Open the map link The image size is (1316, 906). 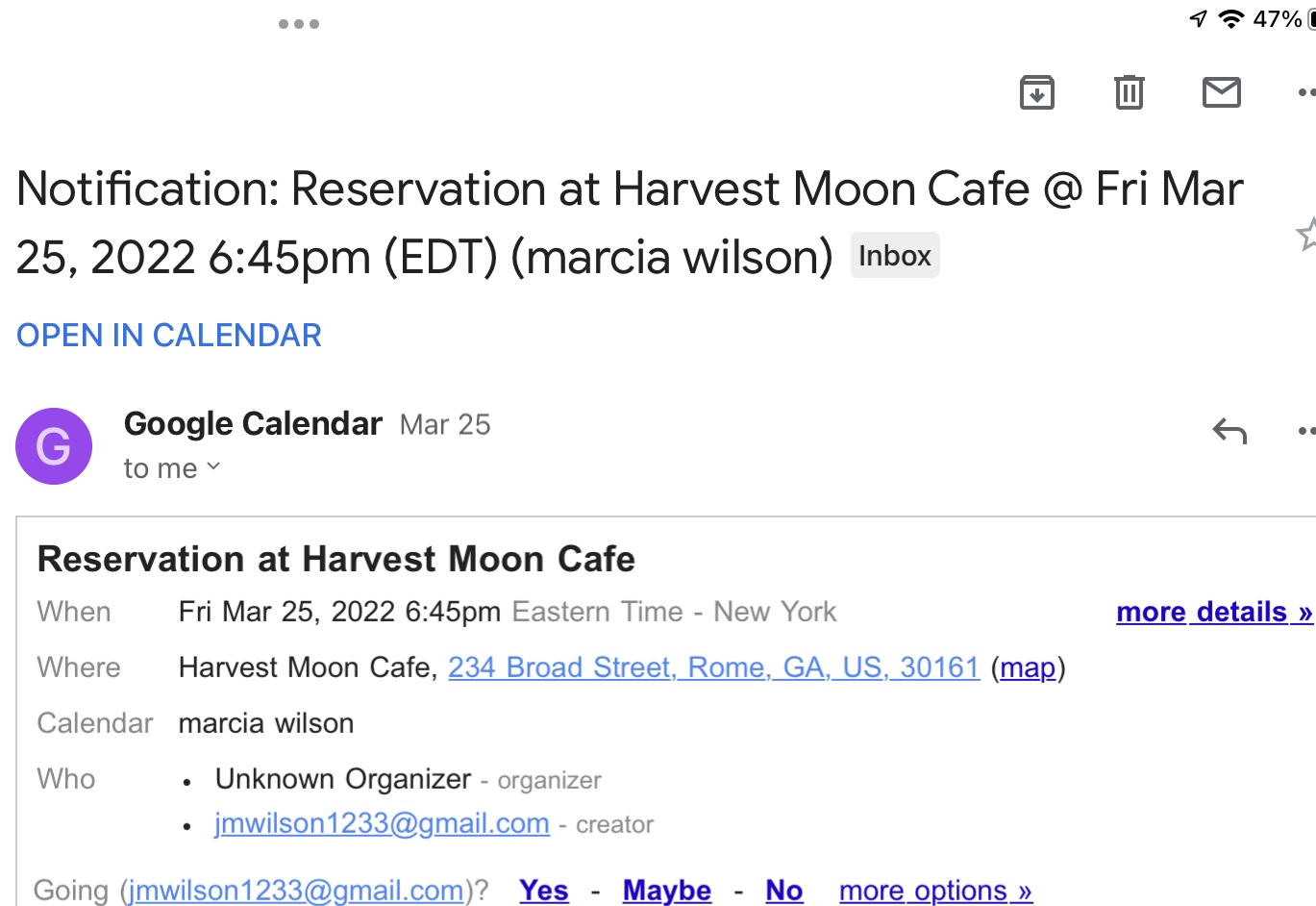(x=1028, y=667)
